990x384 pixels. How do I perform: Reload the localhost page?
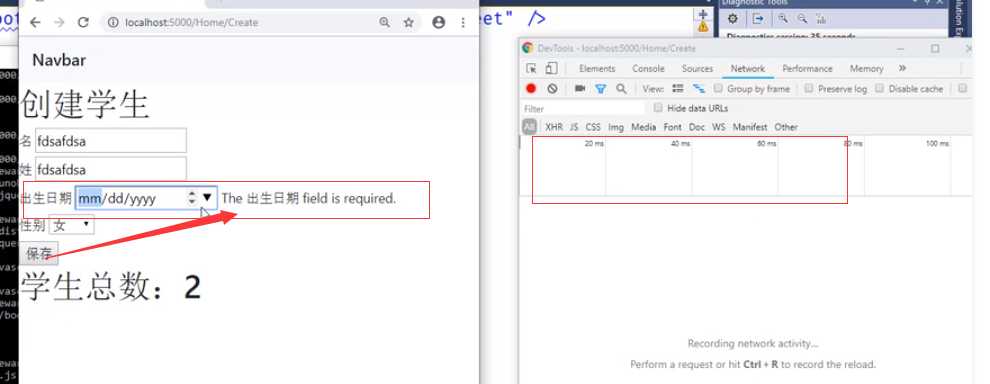tap(83, 23)
